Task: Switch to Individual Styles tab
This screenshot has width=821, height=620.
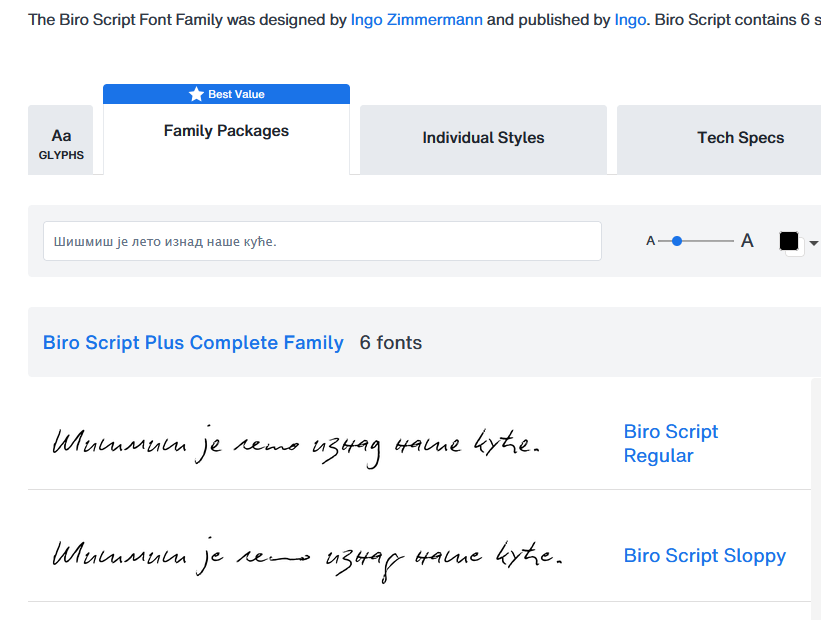Action: tap(483, 140)
